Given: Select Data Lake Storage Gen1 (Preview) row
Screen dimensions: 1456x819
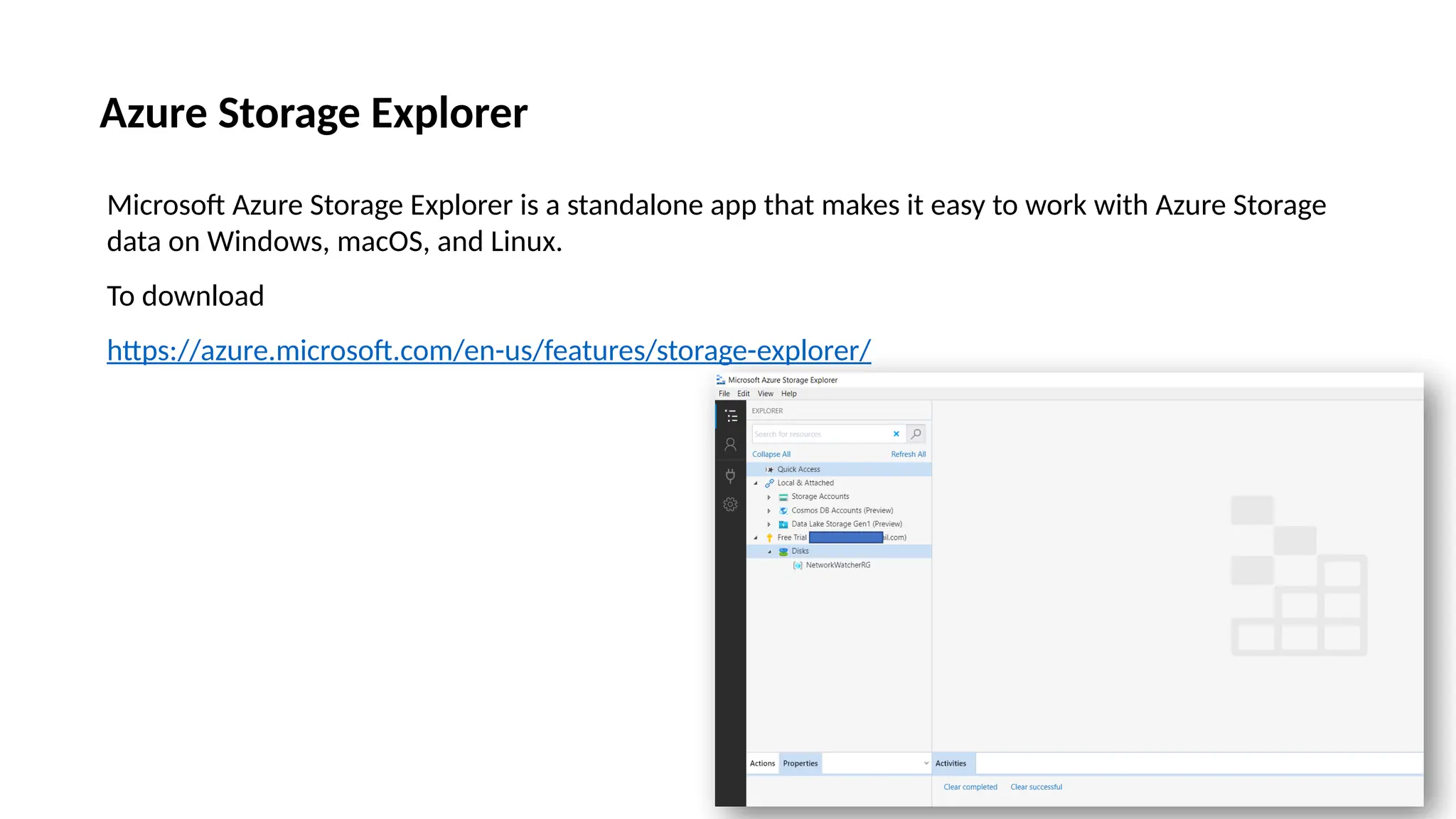Looking at the screenshot, I should [x=839, y=524].
